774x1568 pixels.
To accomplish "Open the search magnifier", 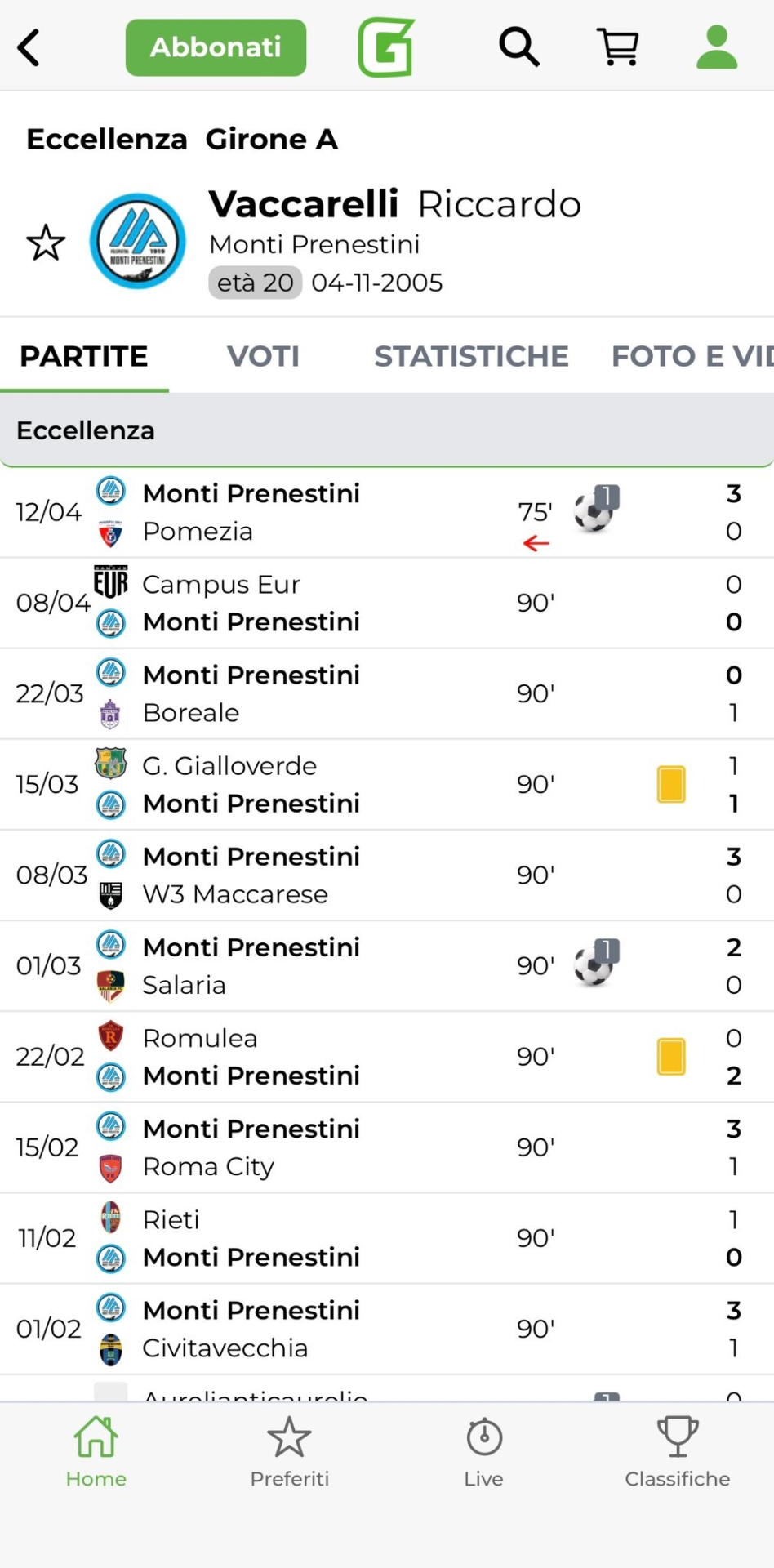I will coord(519,47).
